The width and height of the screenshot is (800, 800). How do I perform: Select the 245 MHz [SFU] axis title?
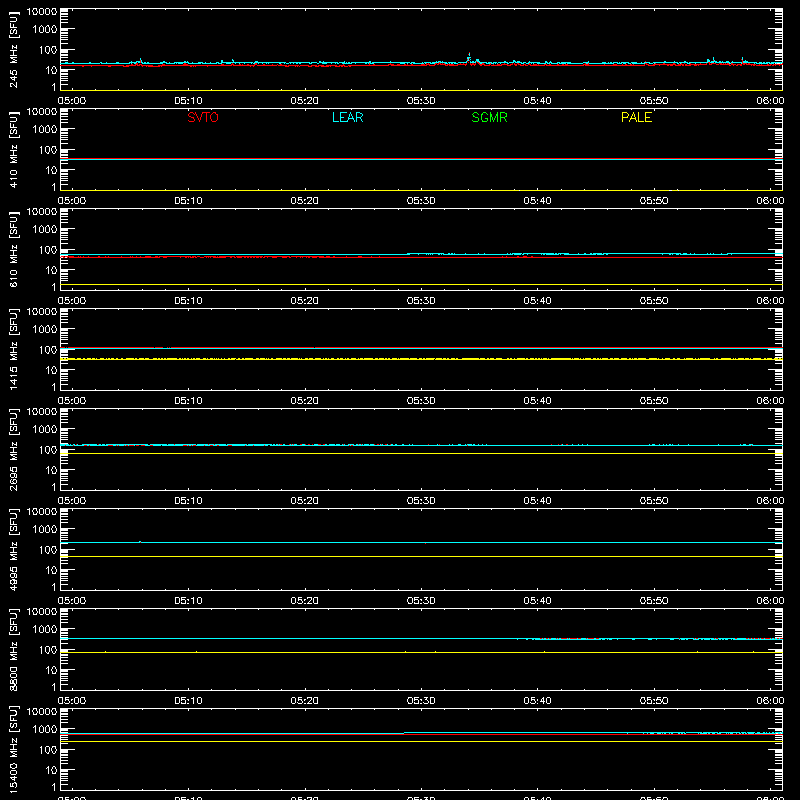point(13,49)
